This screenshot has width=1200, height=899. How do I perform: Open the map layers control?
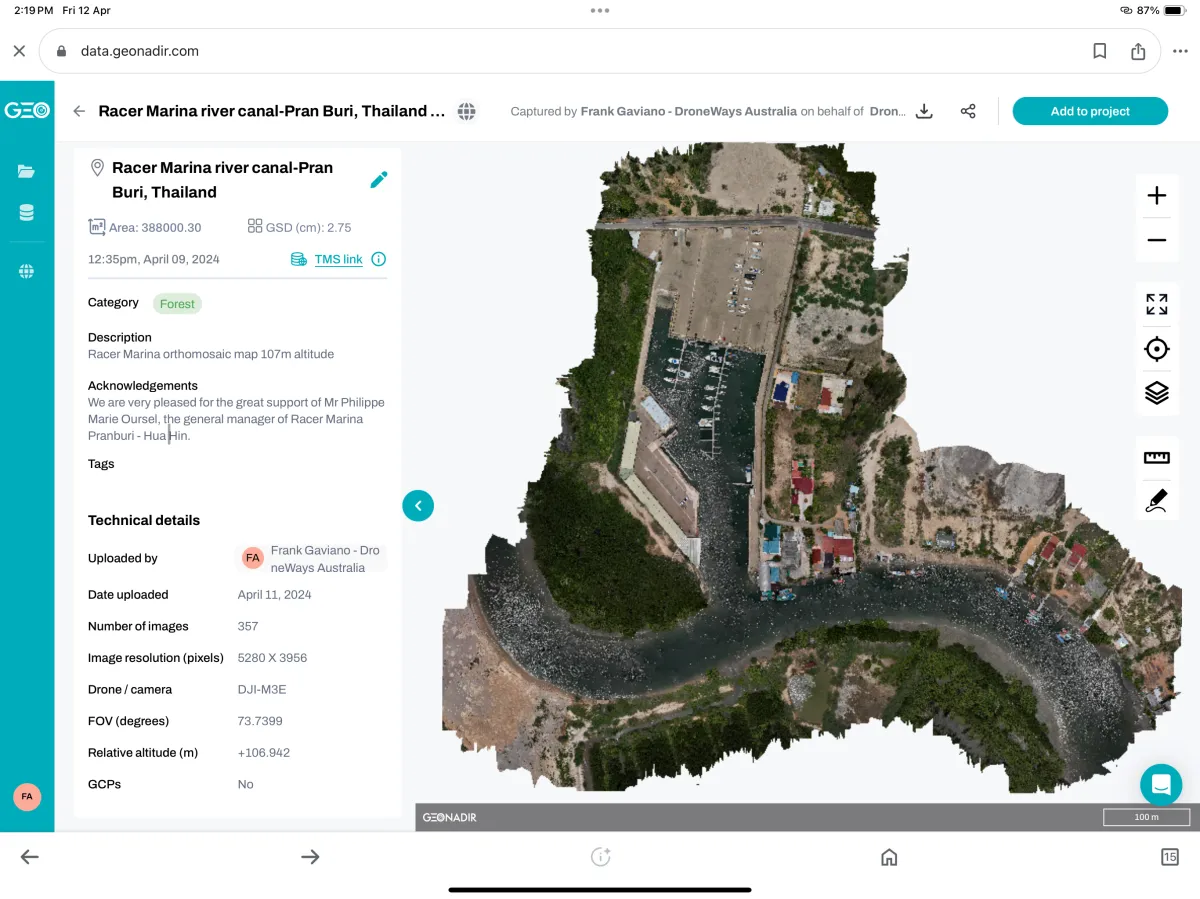[x=1156, y=393]
